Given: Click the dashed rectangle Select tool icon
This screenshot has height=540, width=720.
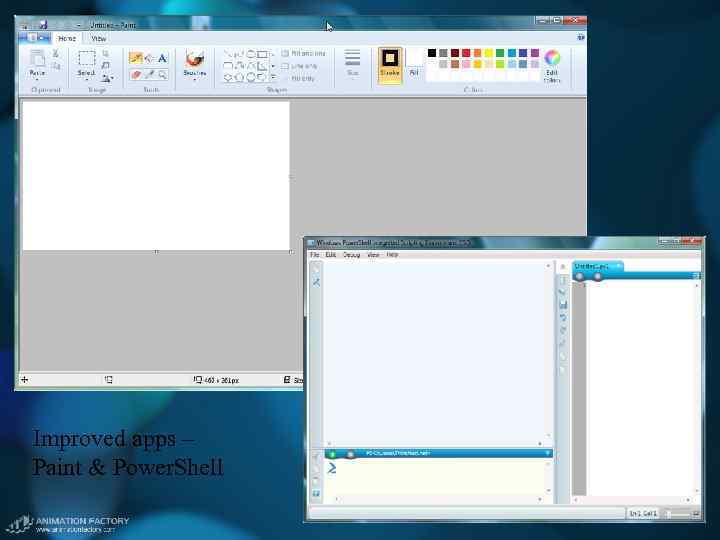Looking at the screenshot, I should tap(86, 59).
